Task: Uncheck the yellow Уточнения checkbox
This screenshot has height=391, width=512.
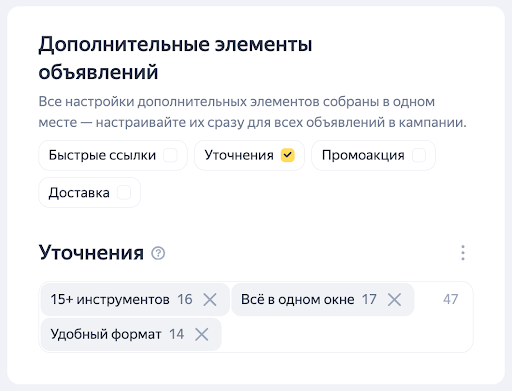Action: point(287,155)
